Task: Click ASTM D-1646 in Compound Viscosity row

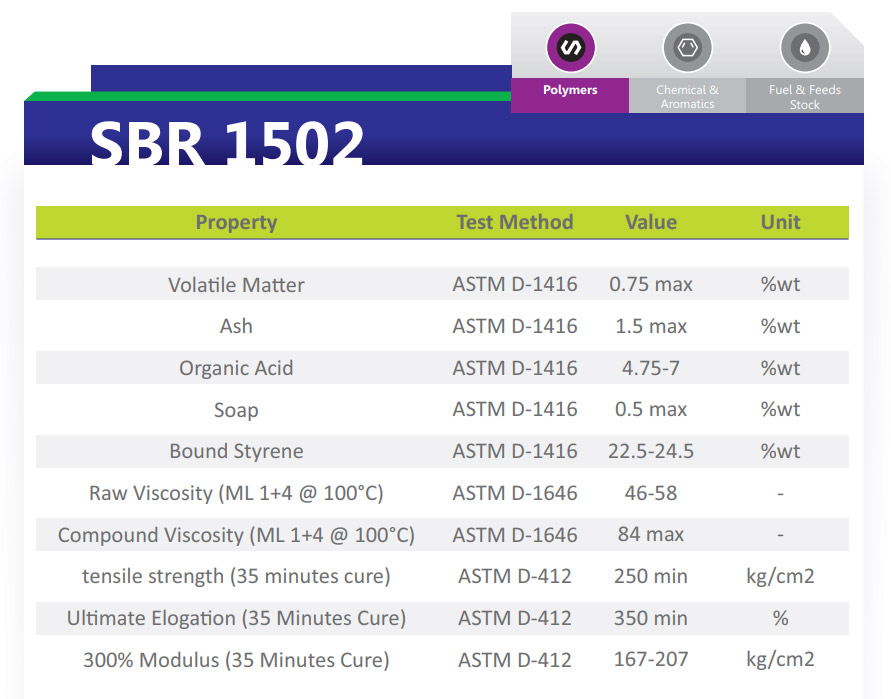Action: [514, 535]
